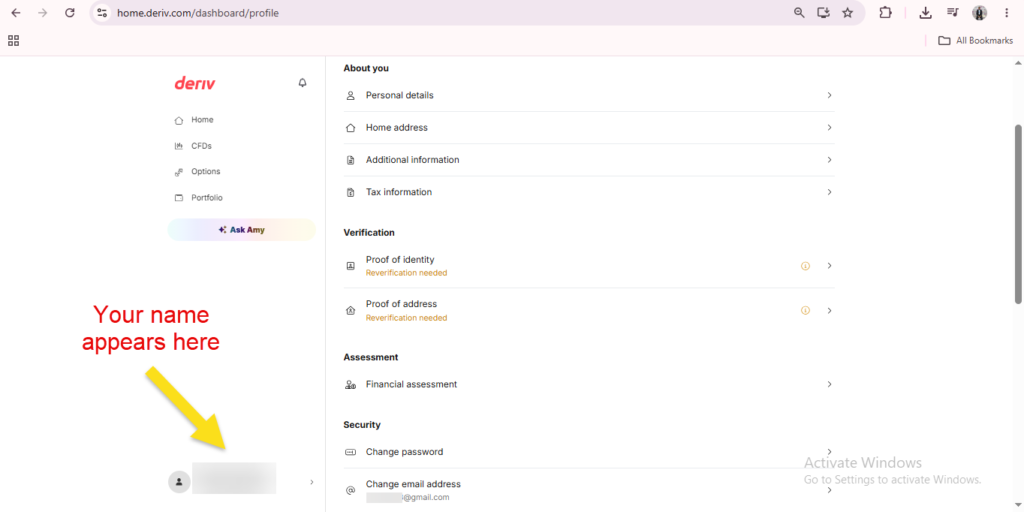This screenshot has height=512, width=1024.
Task: Click the warning icon on Proof of address
Action: tap(805, 311)
